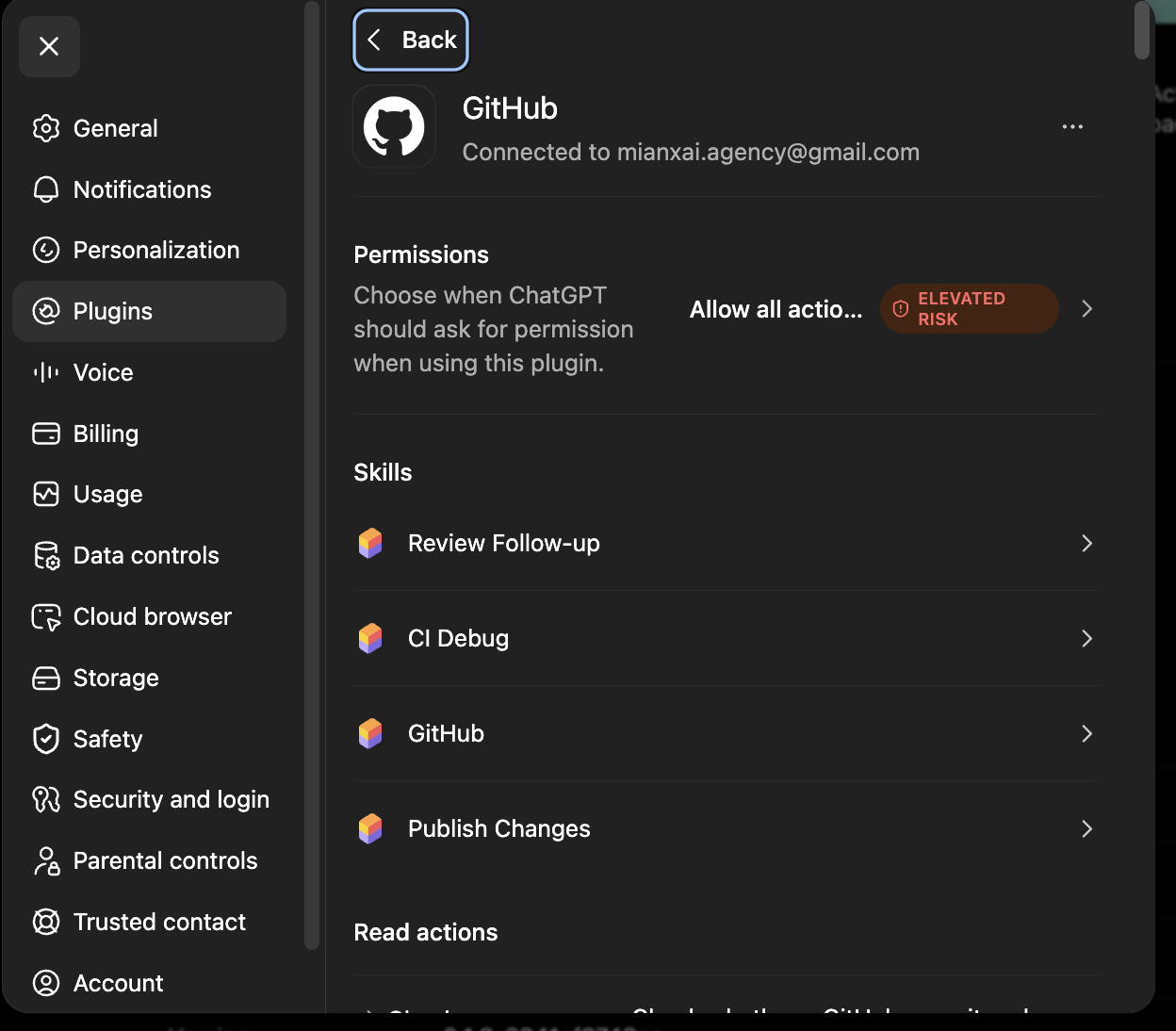Click the main panel vertical scrollbar
Image resolution: width=1176 pixels, height=1031 pixels.
point(1141,30)
